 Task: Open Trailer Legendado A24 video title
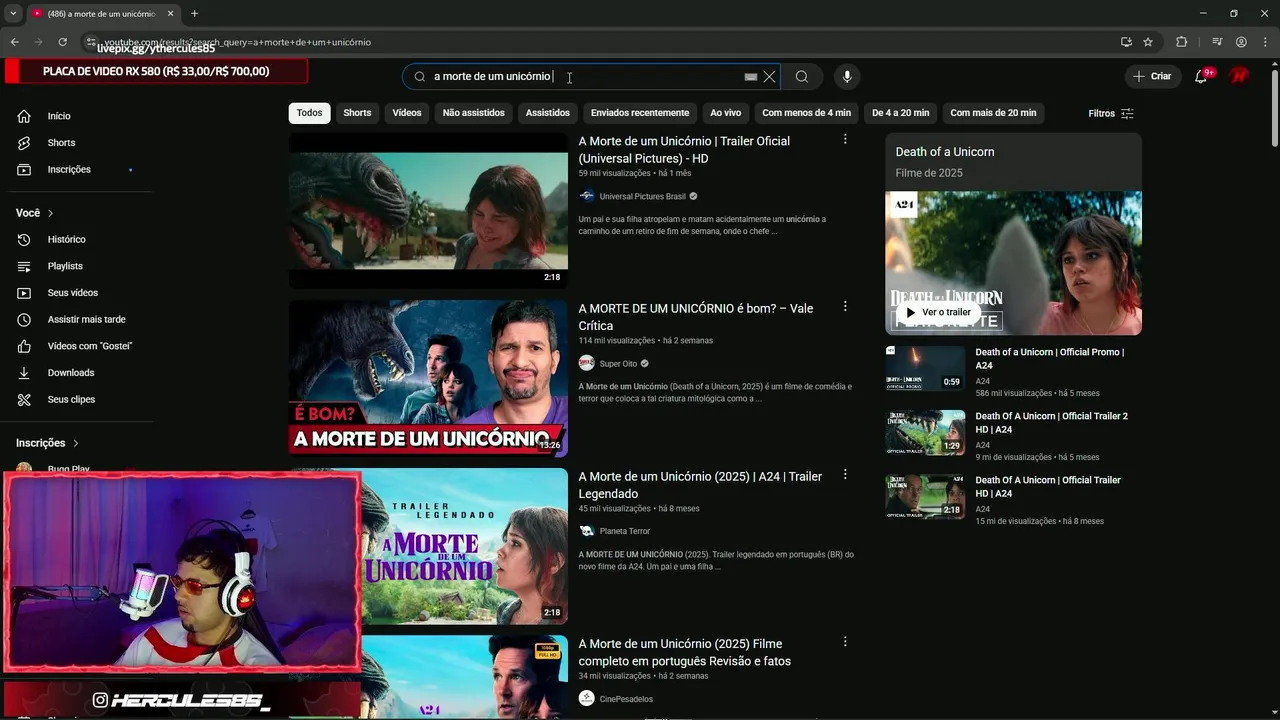[x=700, y=485]
